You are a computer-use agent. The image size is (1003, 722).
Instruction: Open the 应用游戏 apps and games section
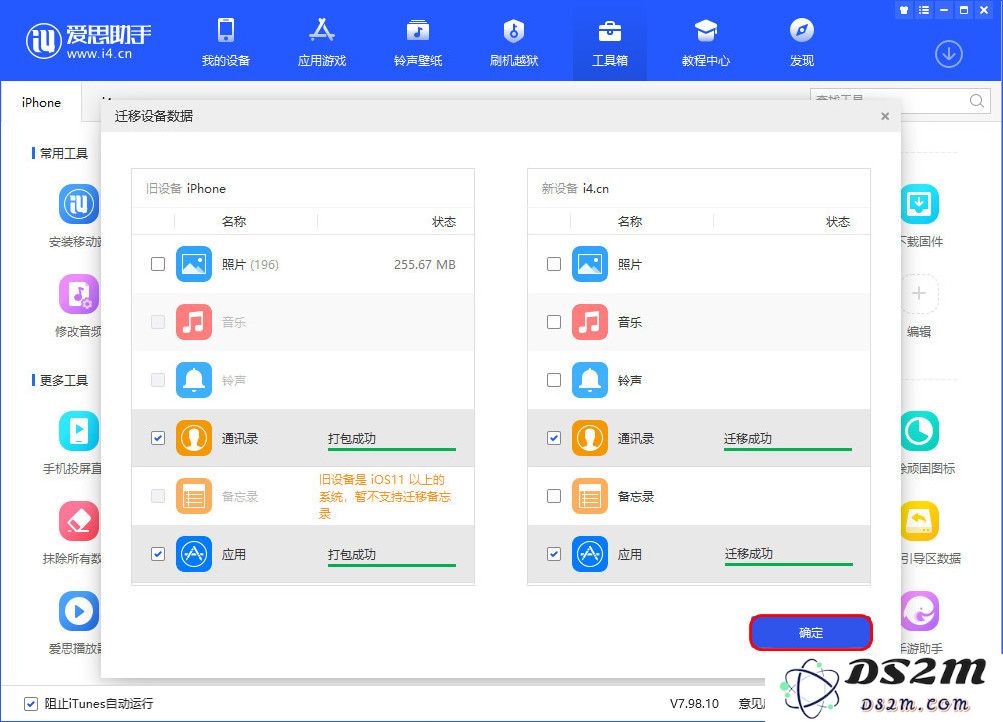click(322, 42)
